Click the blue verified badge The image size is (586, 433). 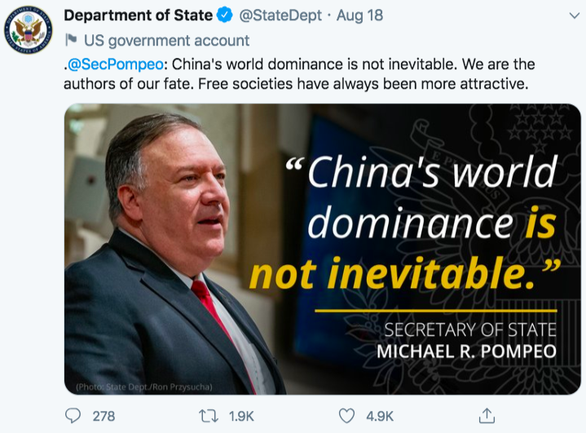[225, 15]
